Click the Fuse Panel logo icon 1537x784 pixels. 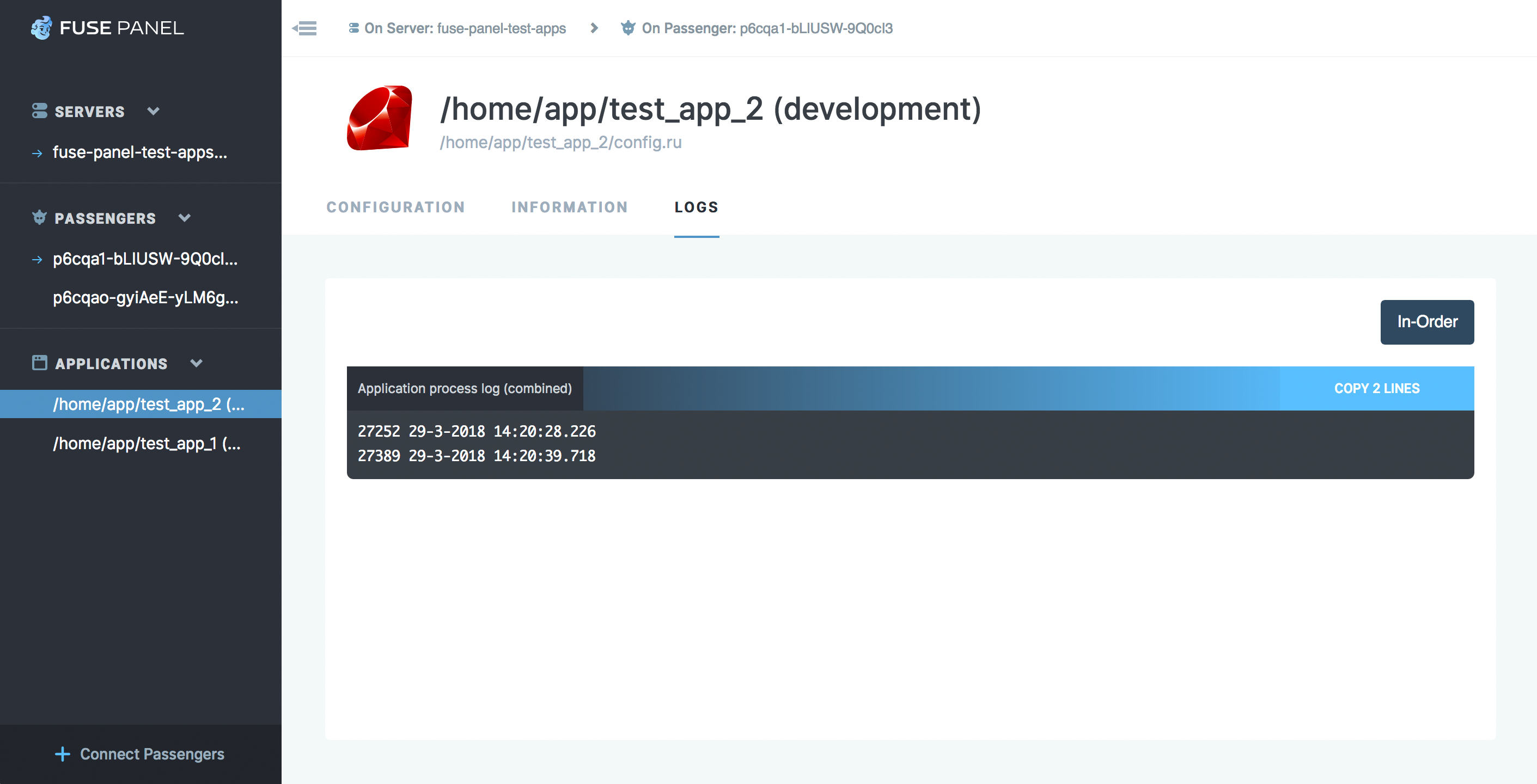tap(41, 28)
